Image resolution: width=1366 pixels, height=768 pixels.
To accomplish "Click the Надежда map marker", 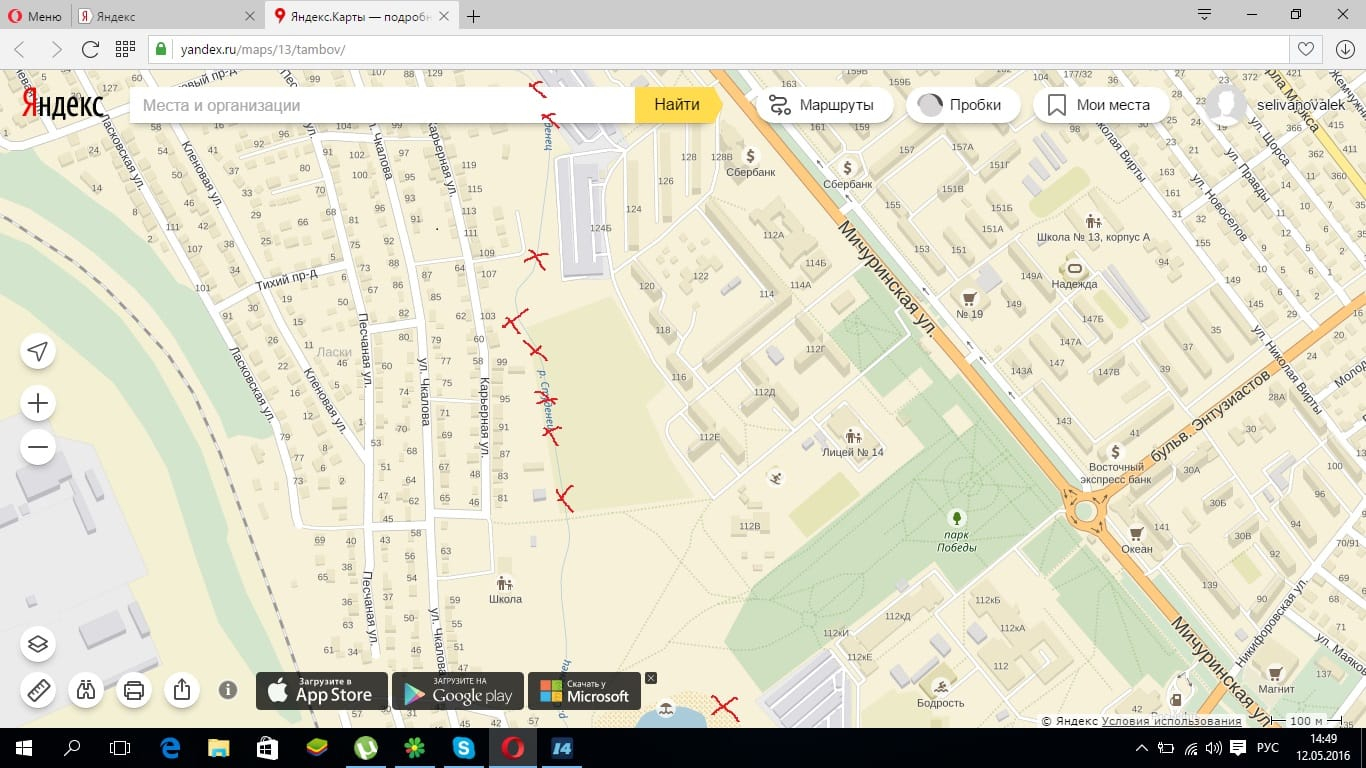I will 1075,268.
